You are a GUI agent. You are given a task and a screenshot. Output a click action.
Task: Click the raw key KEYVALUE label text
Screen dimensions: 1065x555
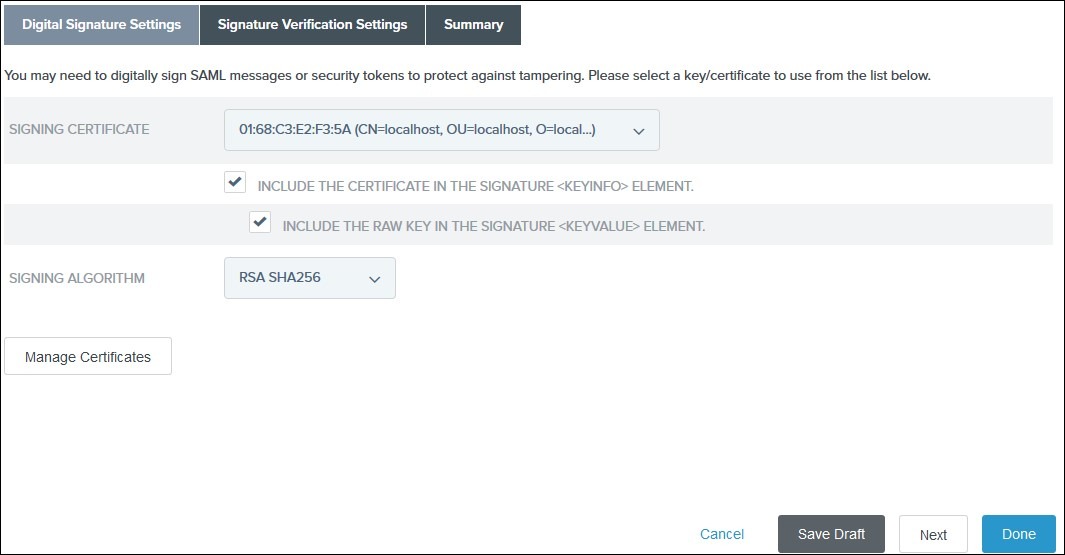click(493, 227)
